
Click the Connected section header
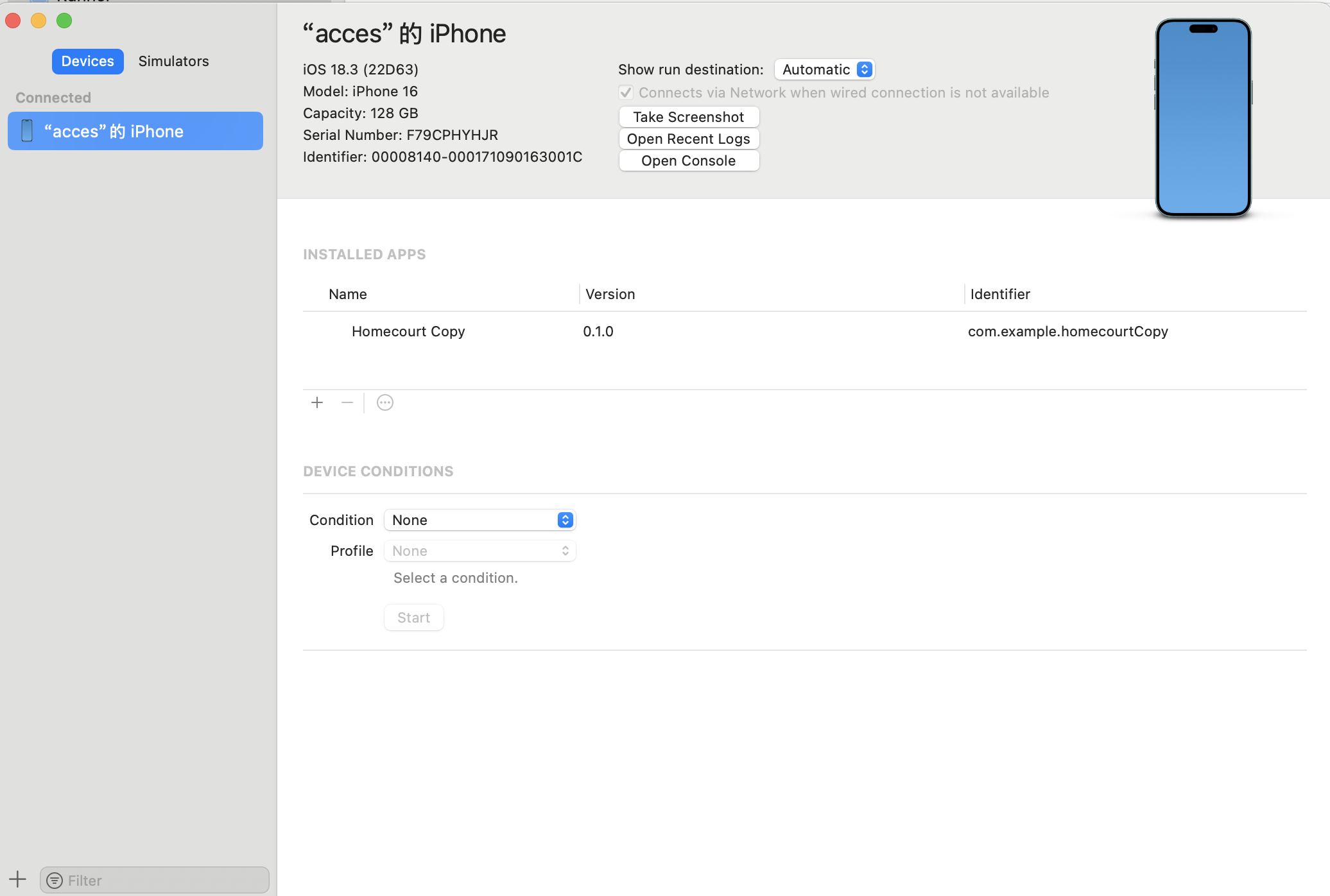coord(53,98)
